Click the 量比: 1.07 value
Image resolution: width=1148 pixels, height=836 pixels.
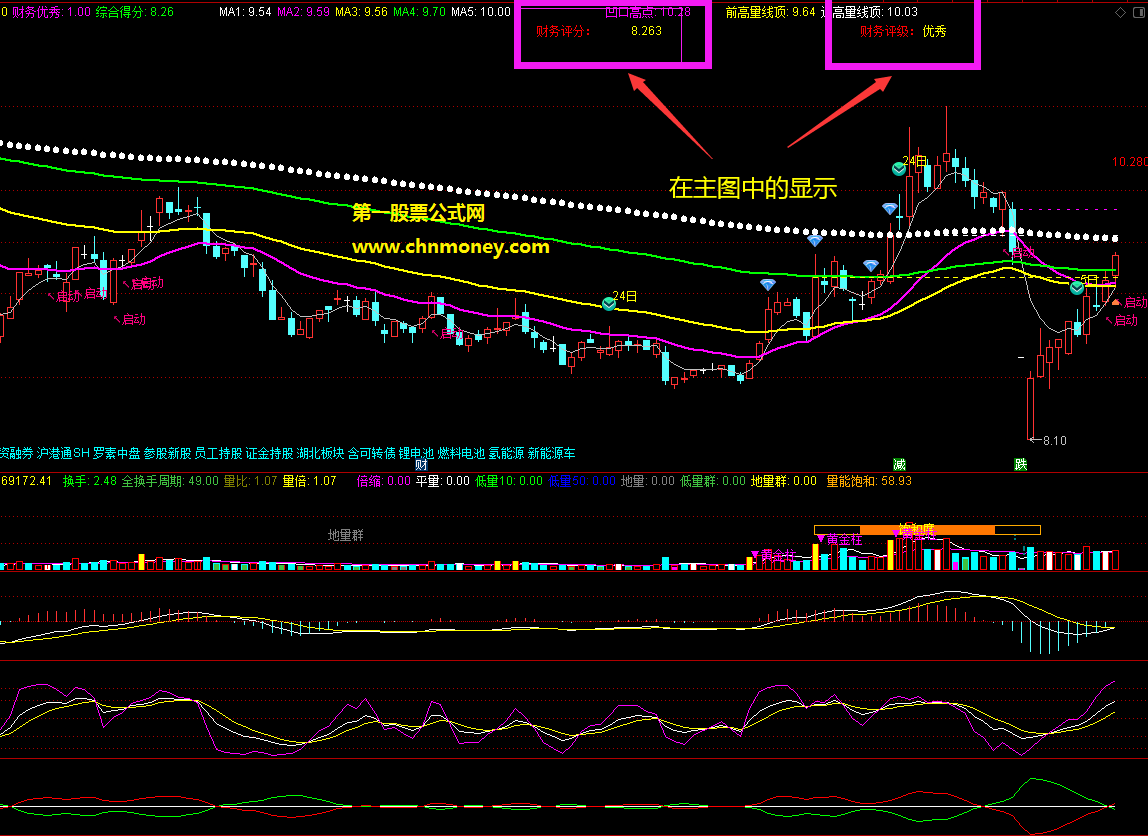250,481
